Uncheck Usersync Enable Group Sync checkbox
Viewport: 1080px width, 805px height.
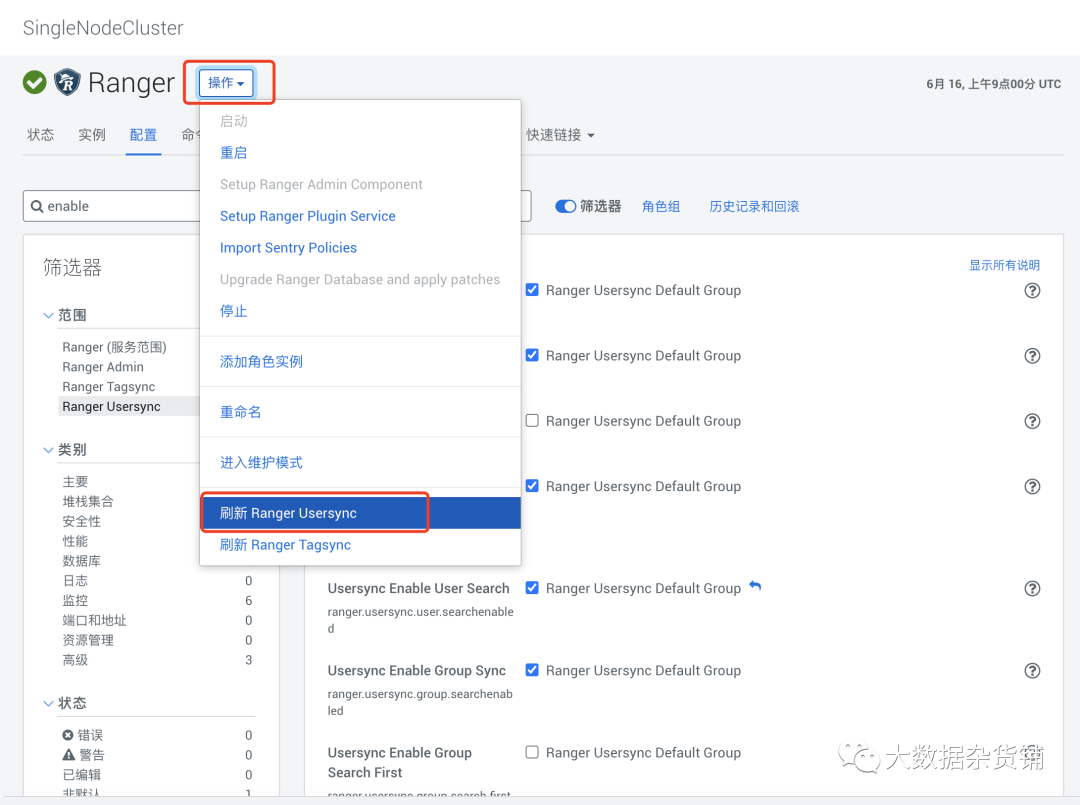532,669
